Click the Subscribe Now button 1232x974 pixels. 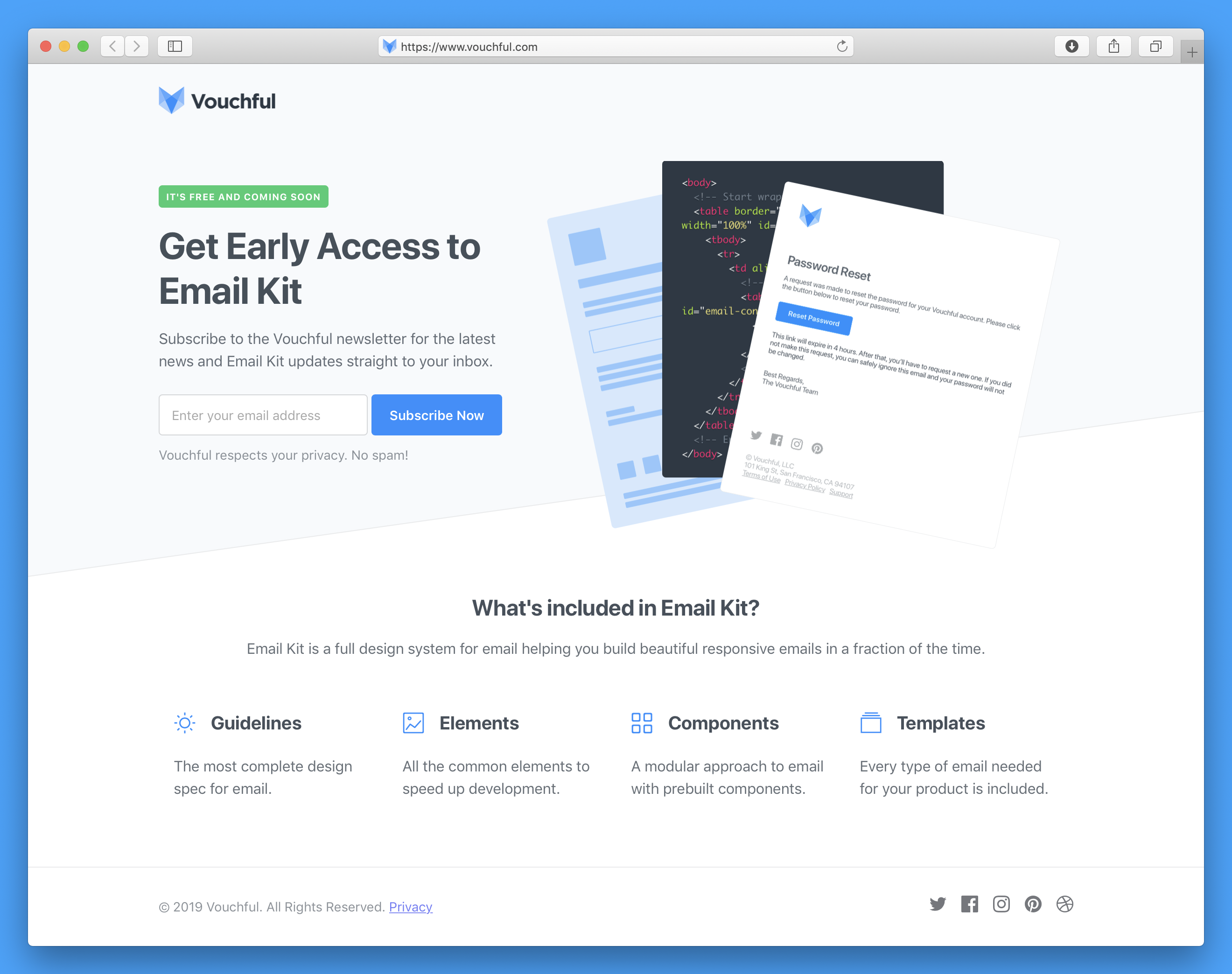click(x=436, y=415)
